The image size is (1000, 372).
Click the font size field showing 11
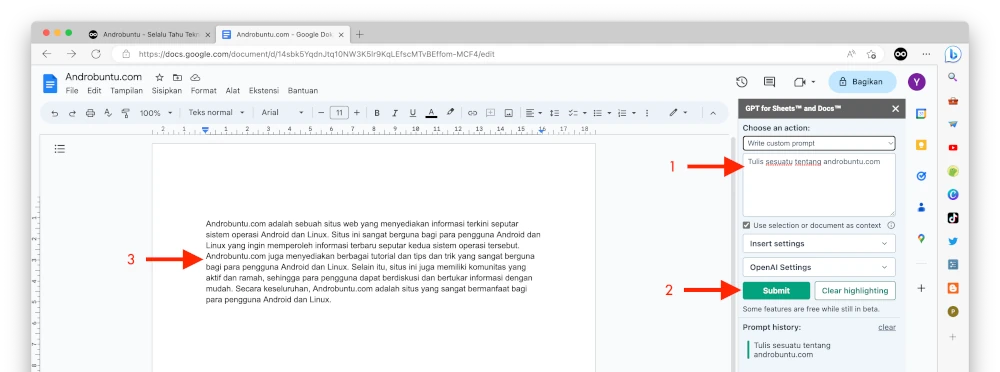point(339,113)
